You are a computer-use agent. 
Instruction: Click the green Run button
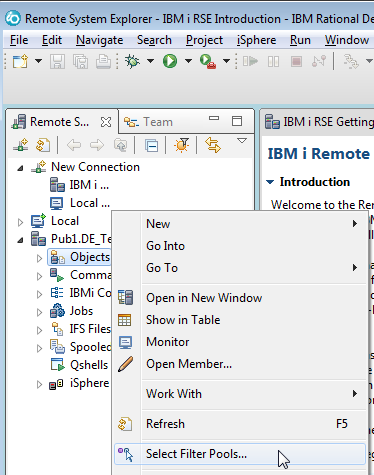[x=170, y=61]
